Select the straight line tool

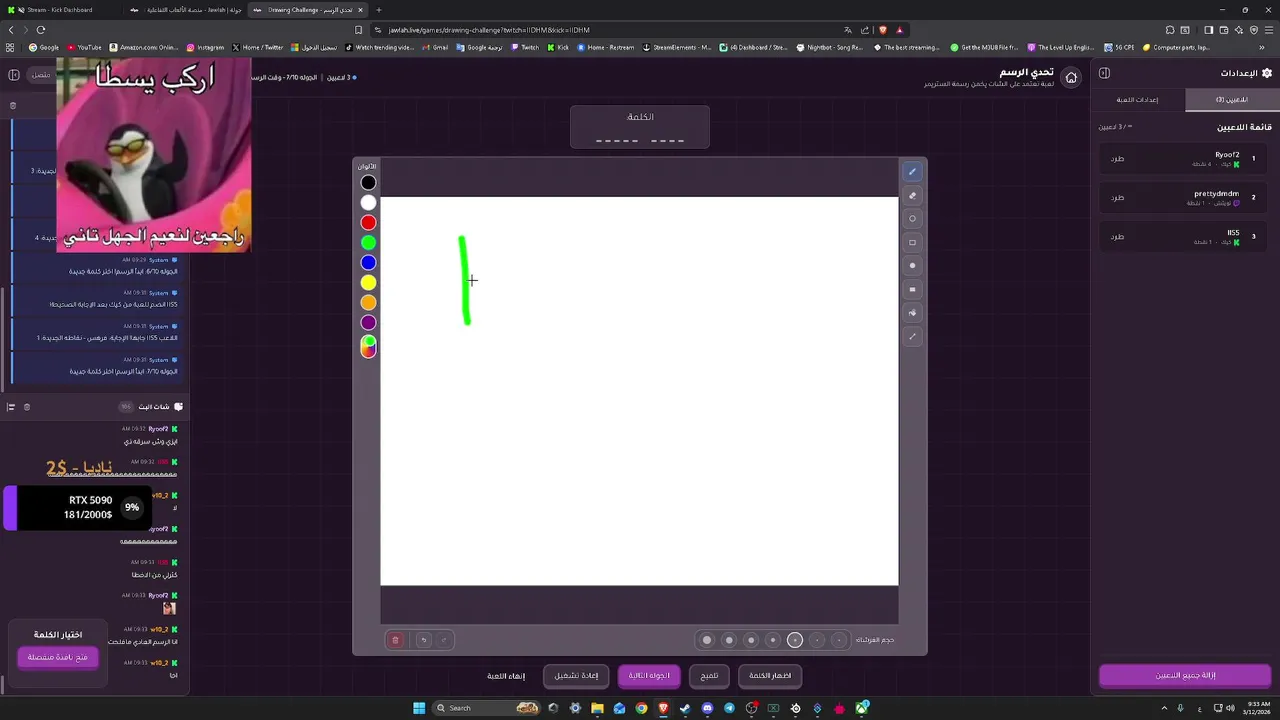[x=912, y=337]
